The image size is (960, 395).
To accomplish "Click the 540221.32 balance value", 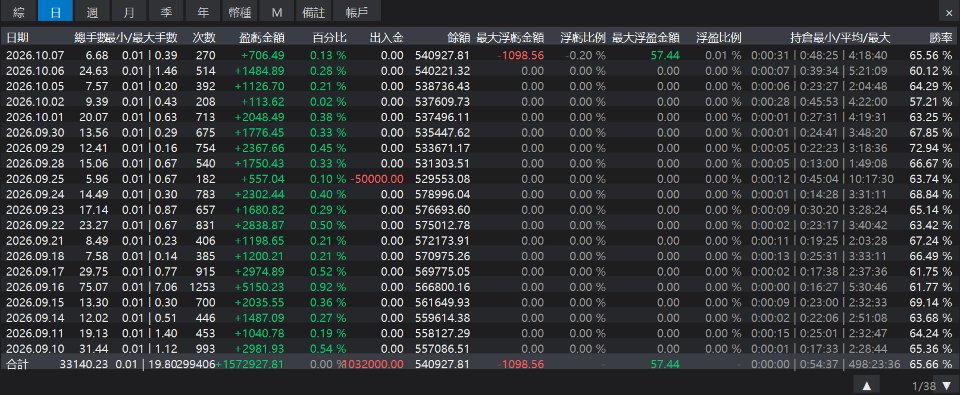I will click(443, 70).
